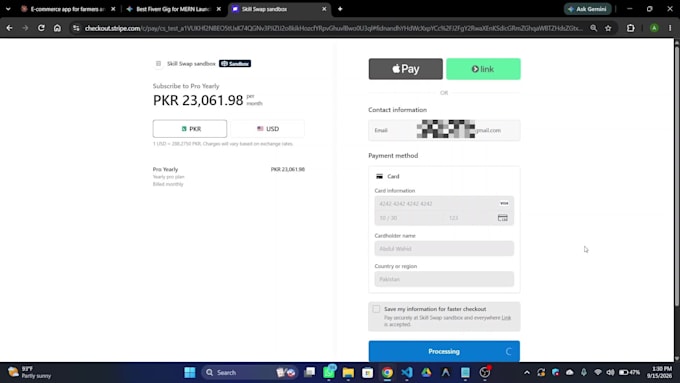Click the CVC security code field
Image resolution: width=680 pixels, height=383 pixels.
pos(479,218)
